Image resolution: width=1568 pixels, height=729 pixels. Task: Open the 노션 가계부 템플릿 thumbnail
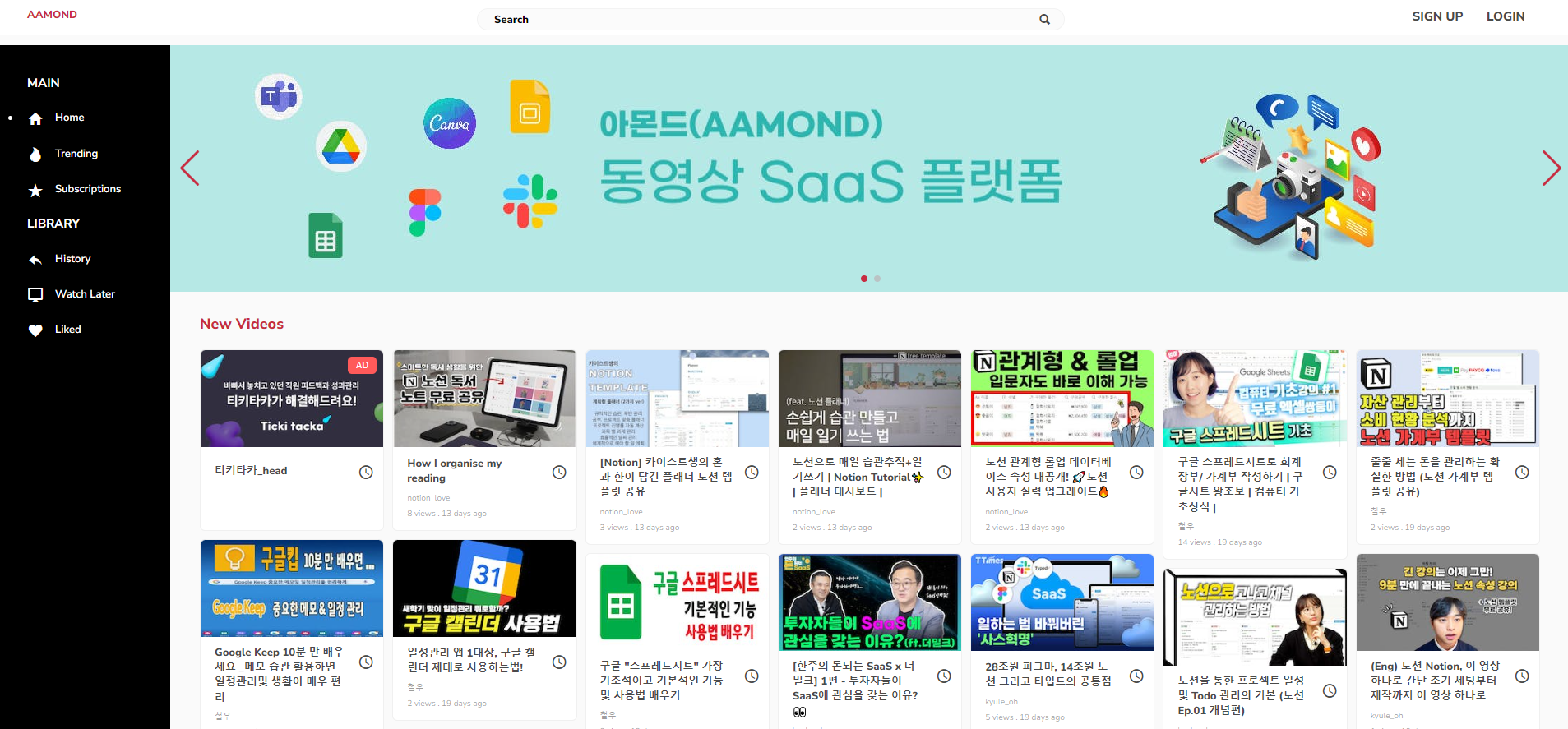[x=1448, y=399]
